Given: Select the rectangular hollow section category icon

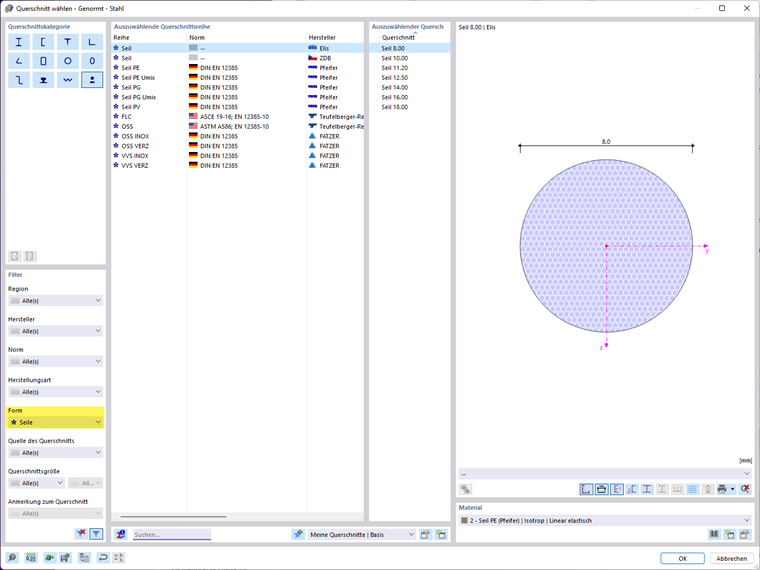Looking at the screenshot, I should [x=43, y=61].
